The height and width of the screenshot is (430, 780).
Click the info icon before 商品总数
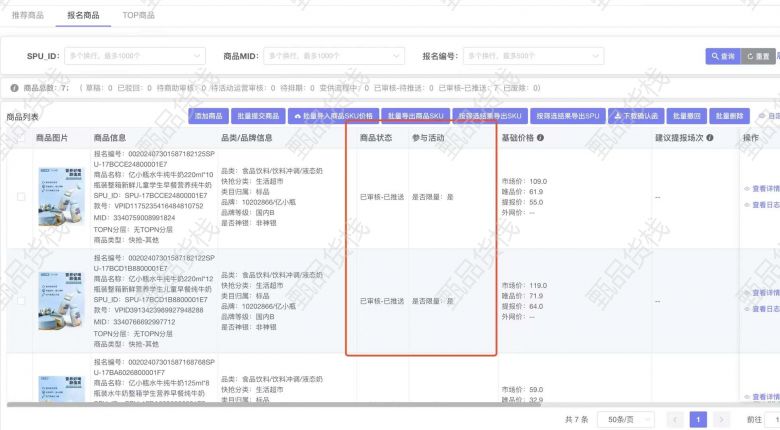coord(13,88)
